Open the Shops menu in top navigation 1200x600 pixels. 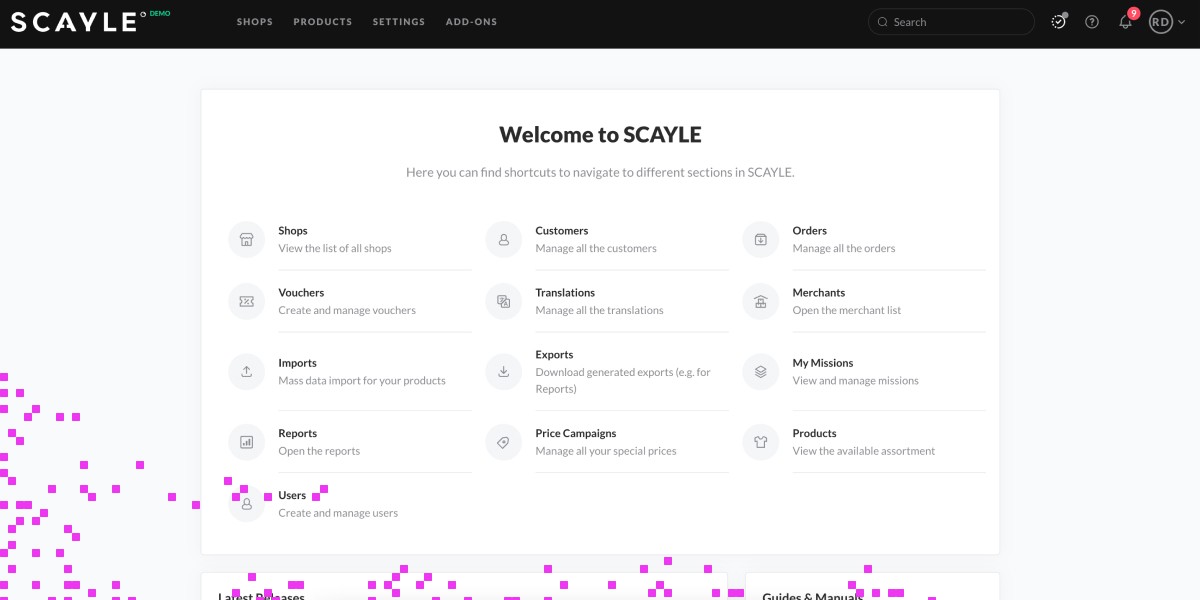coord(255,22)
